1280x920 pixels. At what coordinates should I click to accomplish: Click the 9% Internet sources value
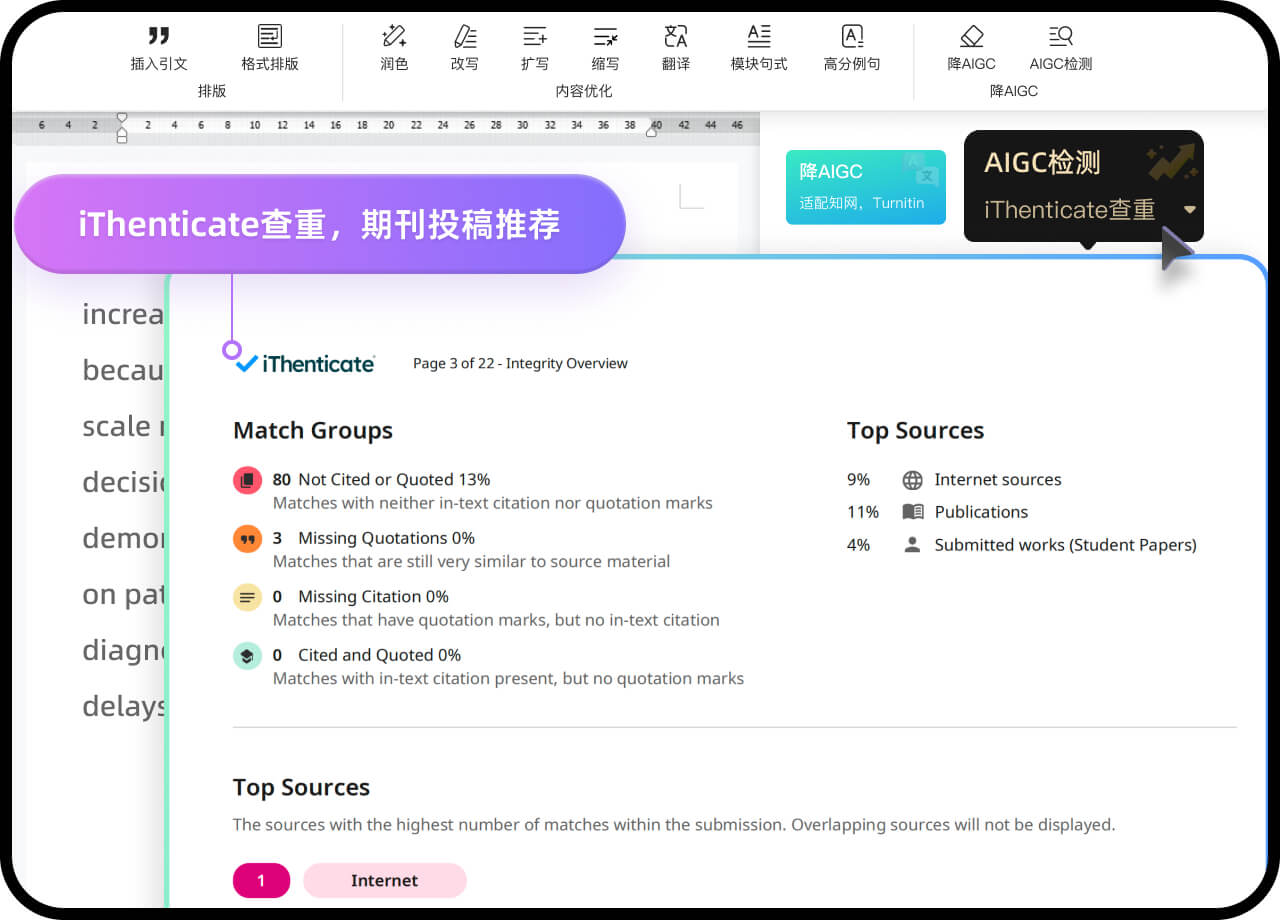(x=858, y=480)
